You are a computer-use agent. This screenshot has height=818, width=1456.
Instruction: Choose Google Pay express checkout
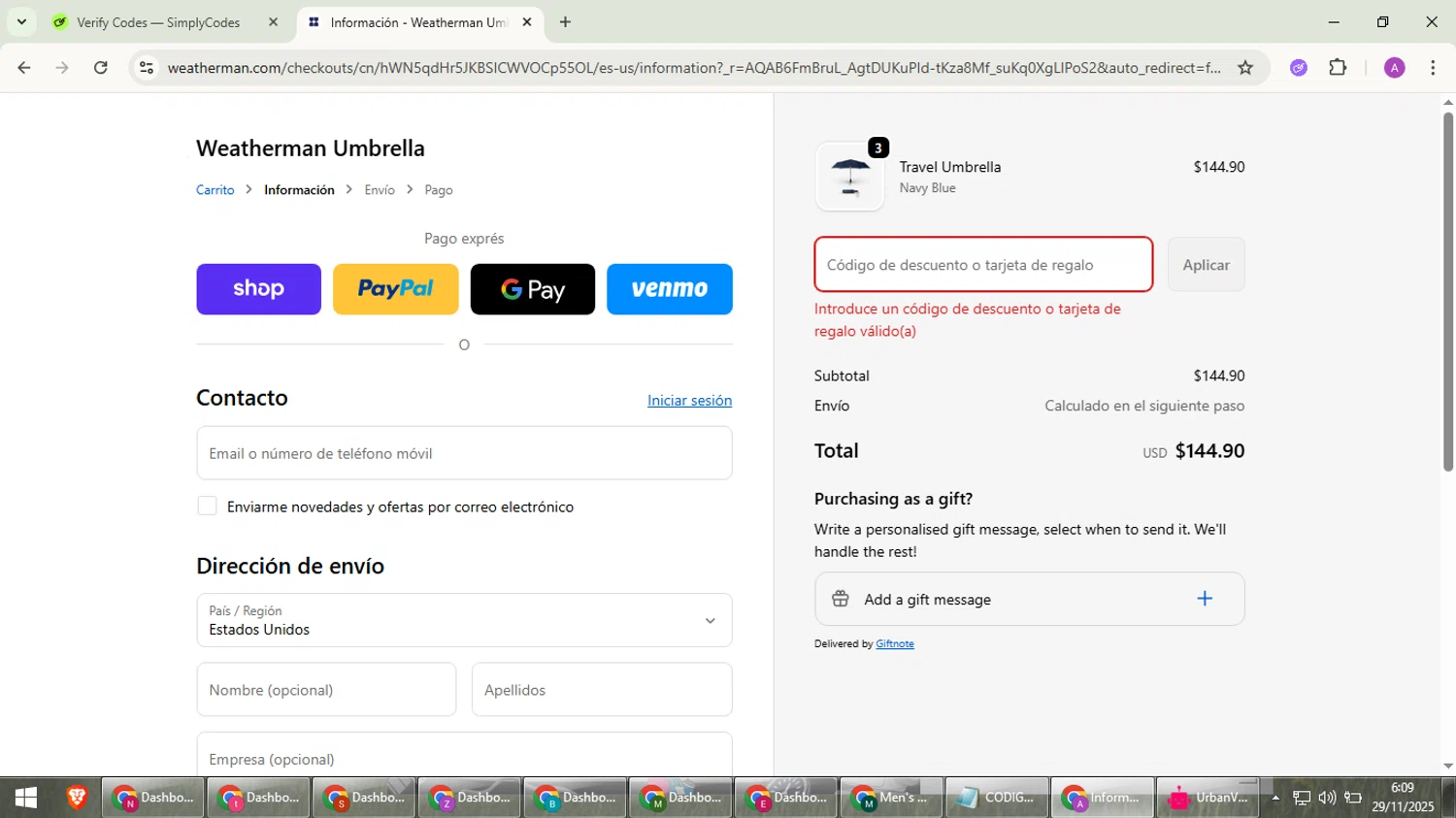coord(532,289)
